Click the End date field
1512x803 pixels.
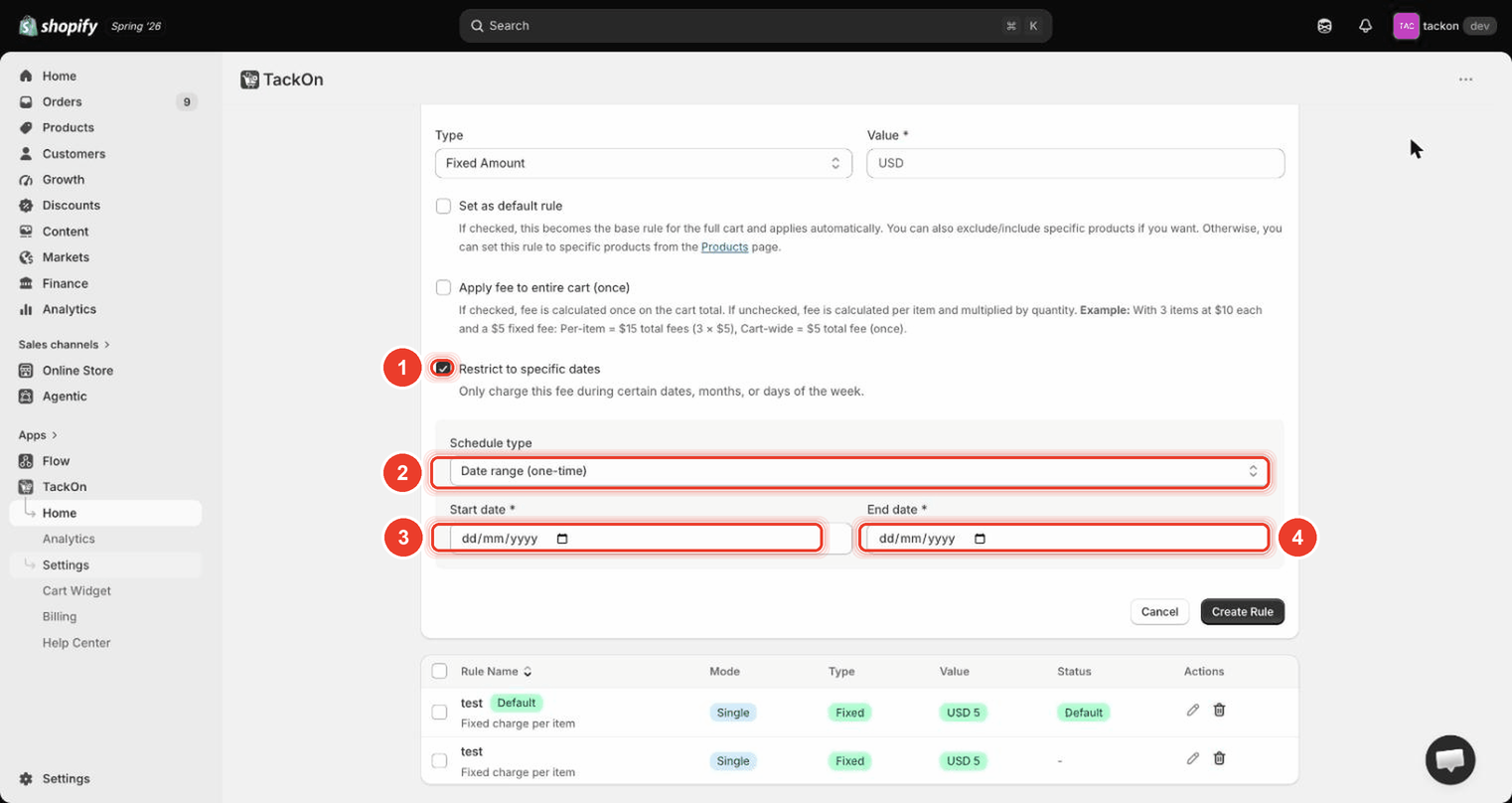point(1067,539)
